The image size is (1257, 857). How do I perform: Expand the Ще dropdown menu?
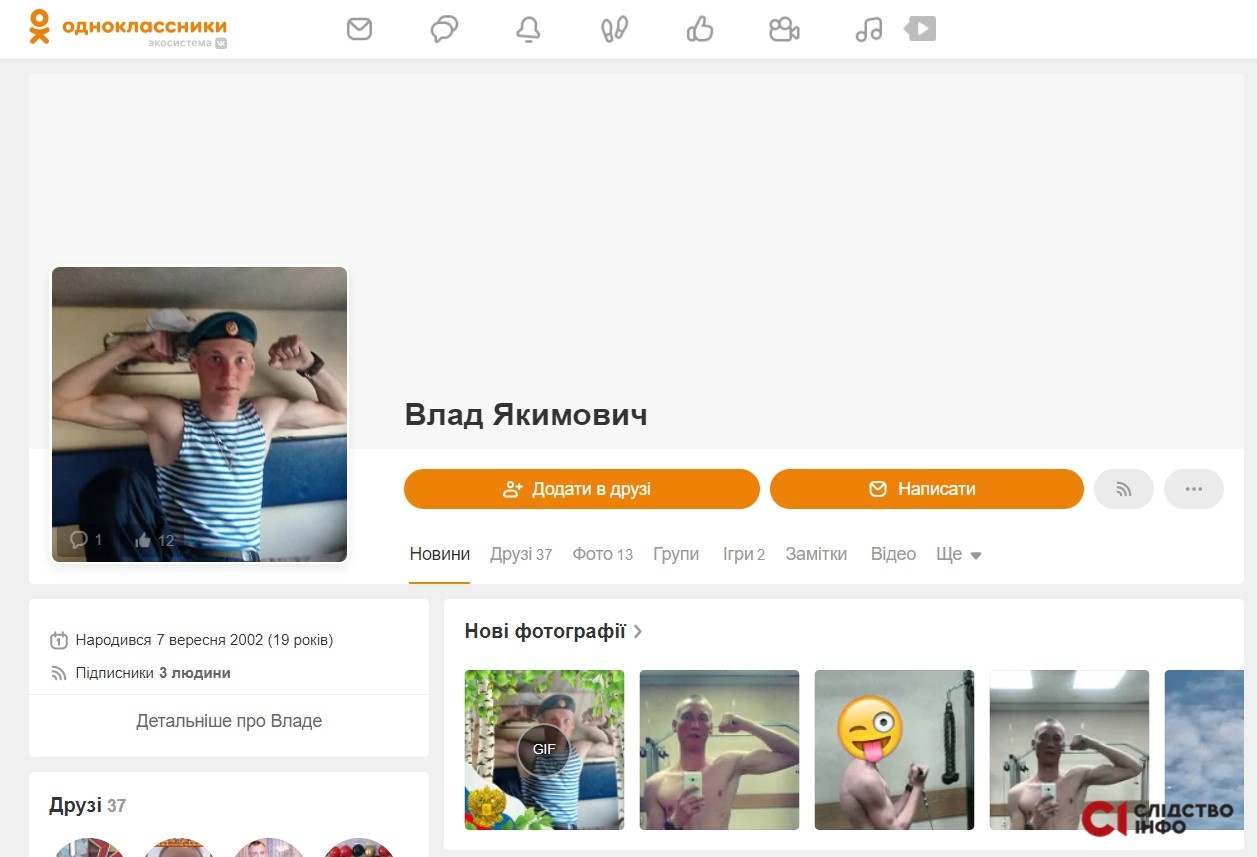click(x=959, y=554)
